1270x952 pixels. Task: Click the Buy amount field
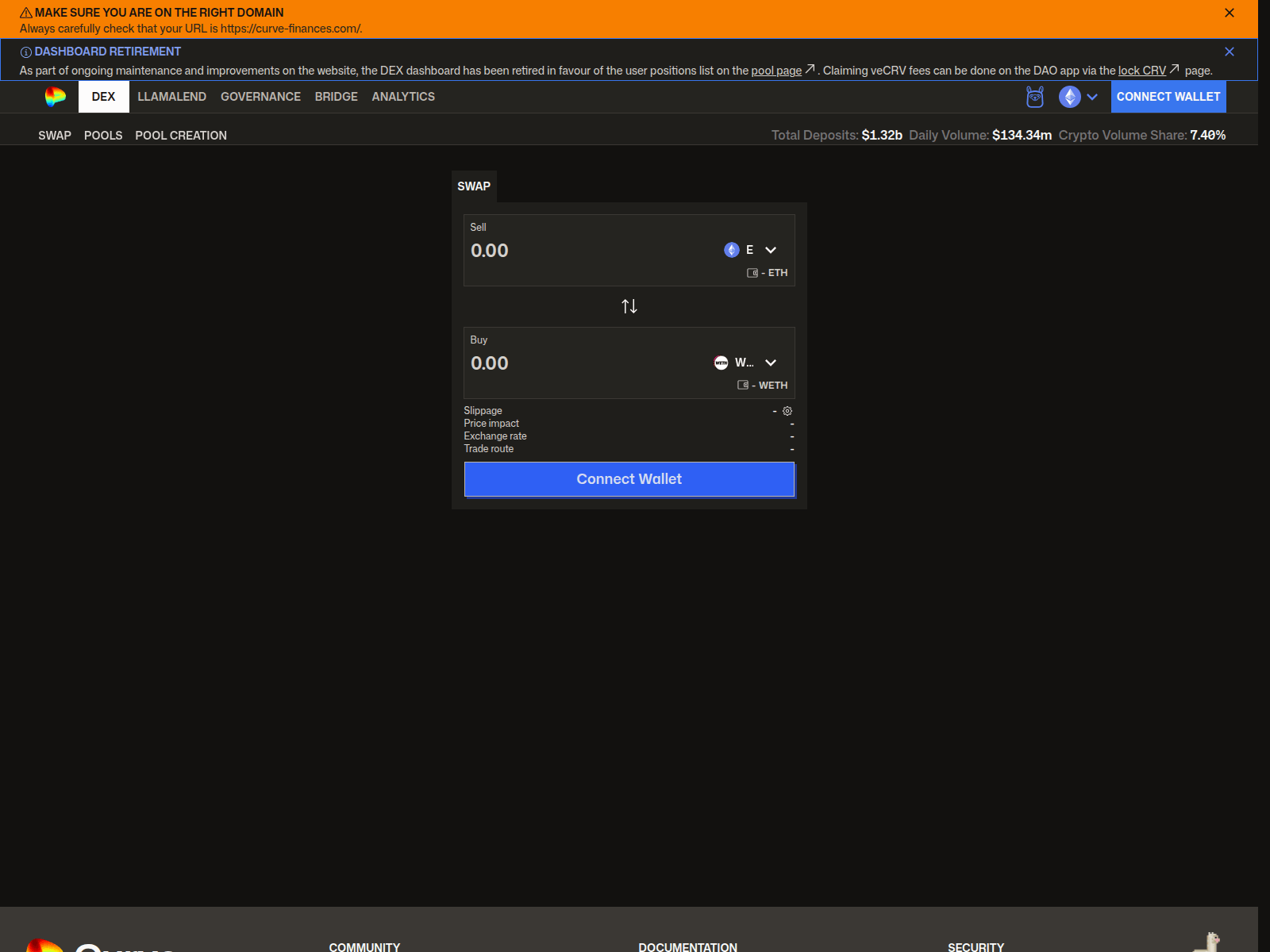tap(587, 363)
